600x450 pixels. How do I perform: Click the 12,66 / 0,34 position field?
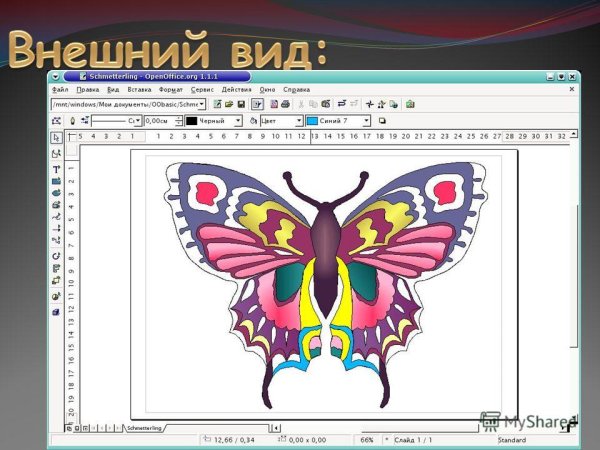point(234,440)
